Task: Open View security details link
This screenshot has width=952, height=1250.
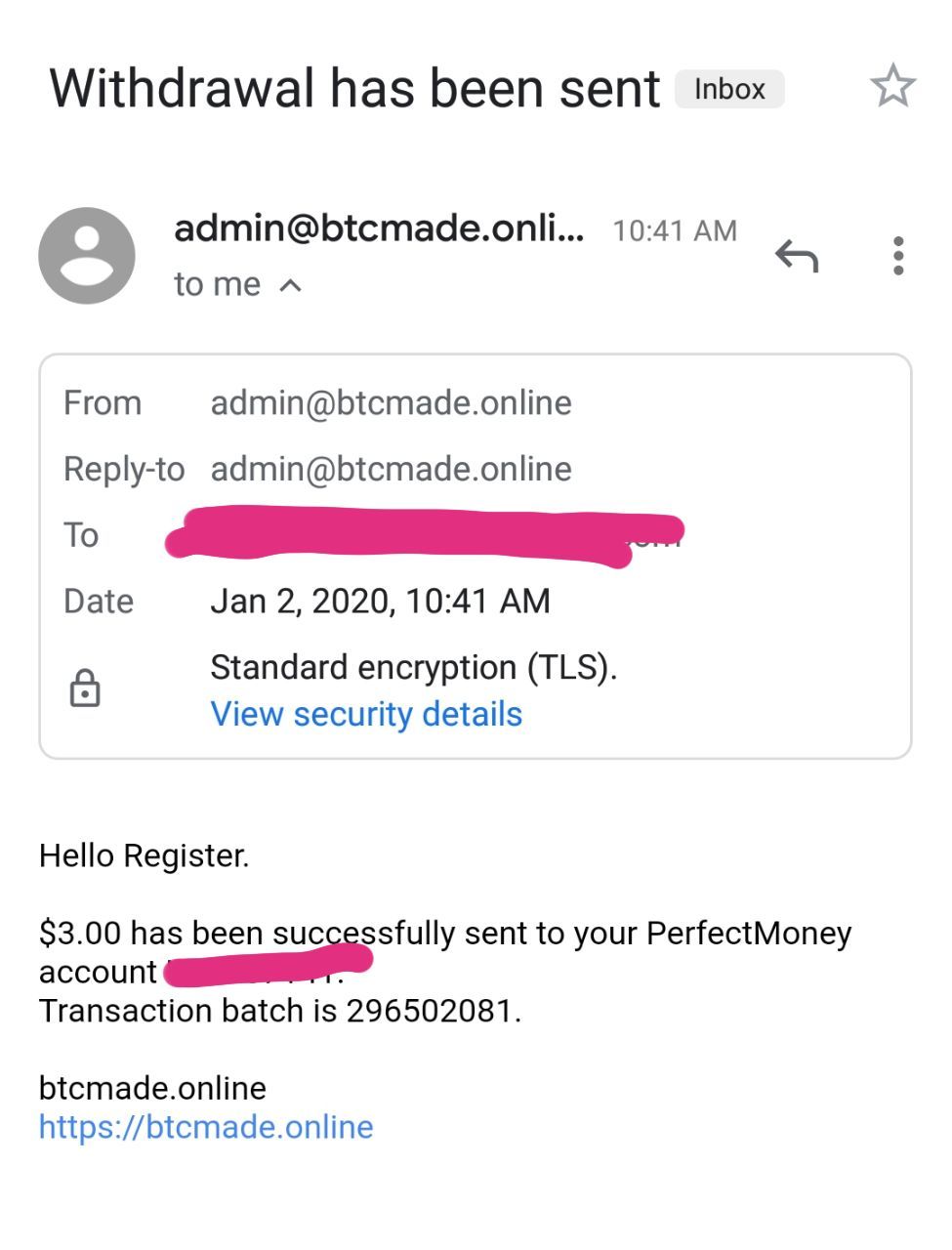Action: [366, 714]
